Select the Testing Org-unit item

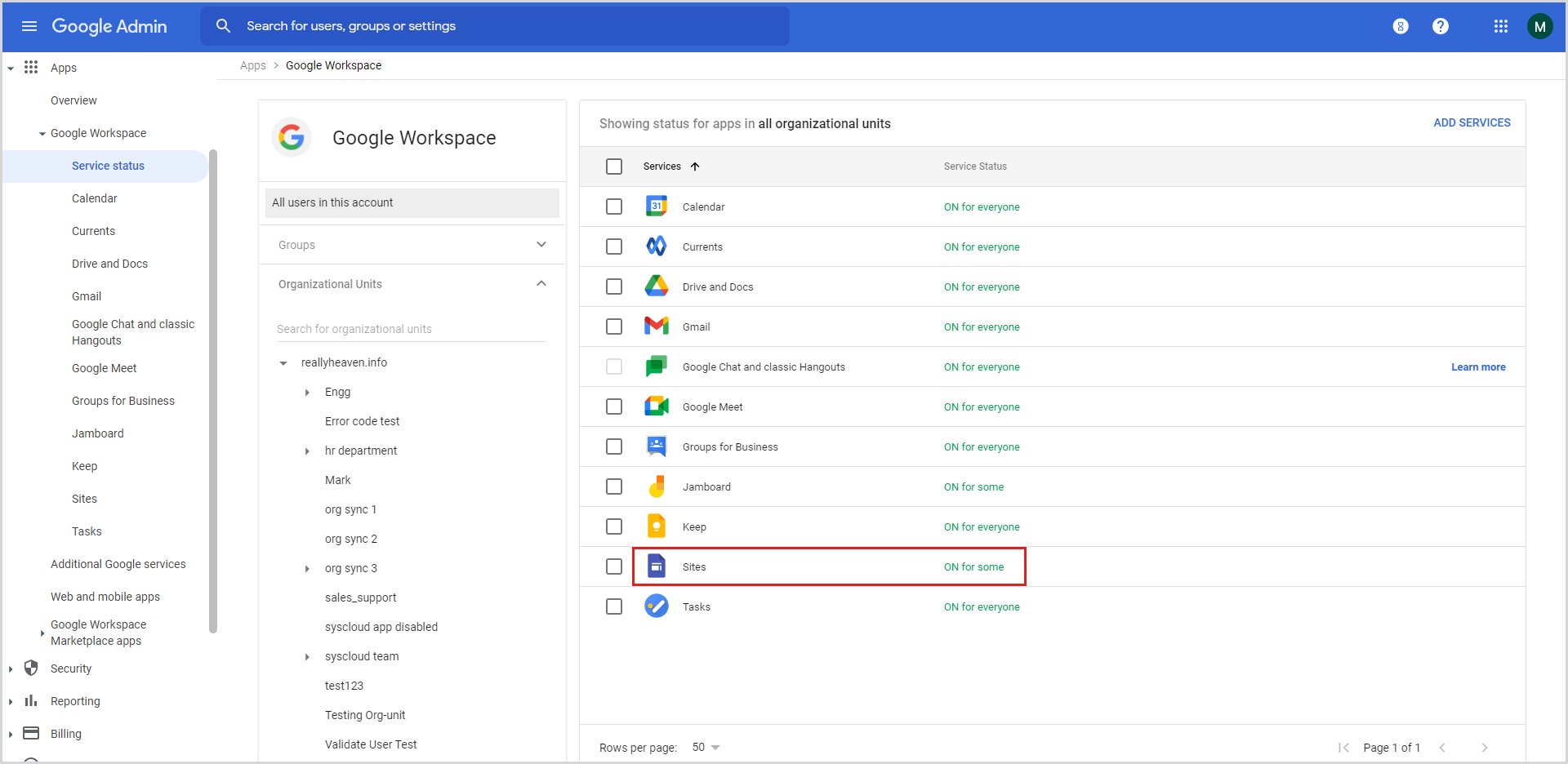pos(365,715)
